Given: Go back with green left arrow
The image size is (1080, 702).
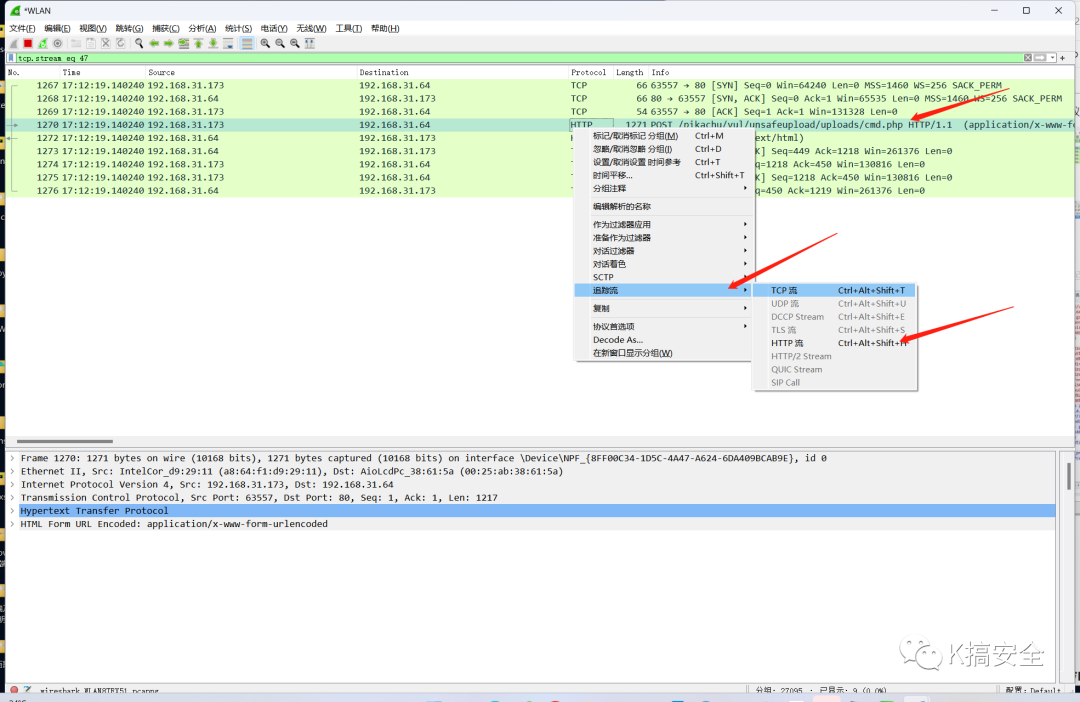Looking at the screenshot, I should click(x=154, y=43).
